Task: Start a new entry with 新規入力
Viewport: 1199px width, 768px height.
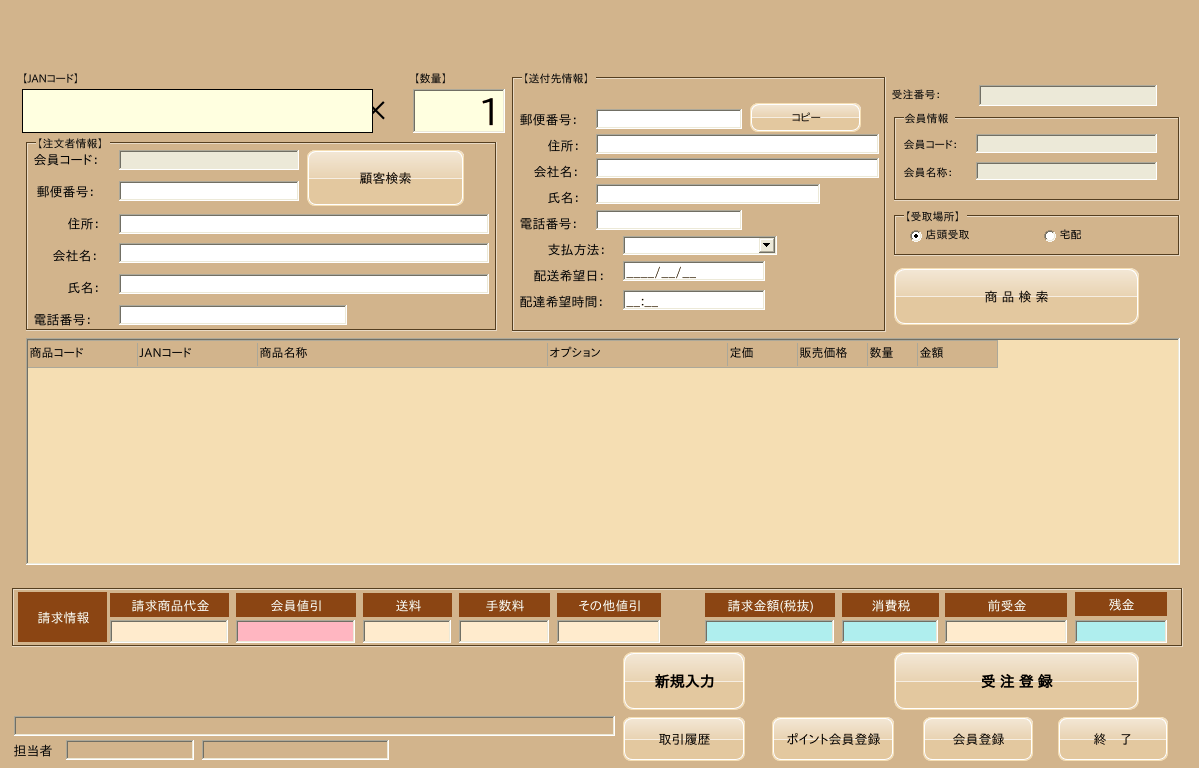Action: pos(684,681)
